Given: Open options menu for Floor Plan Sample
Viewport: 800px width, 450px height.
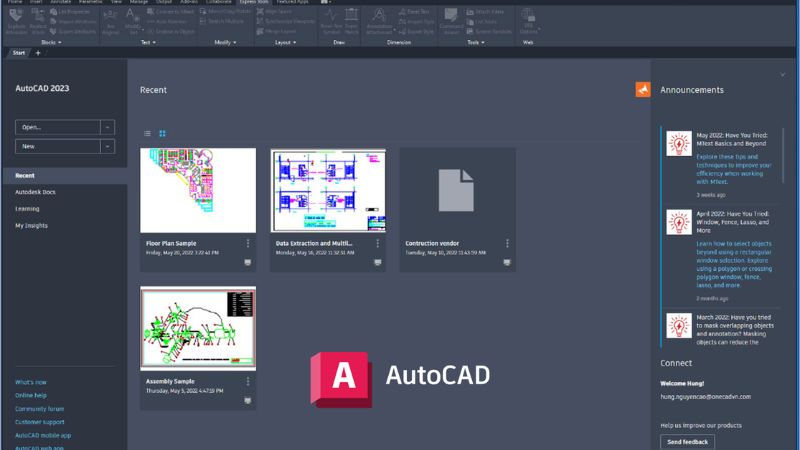Looking at the screenshot, I should click(x=248, y=243).
